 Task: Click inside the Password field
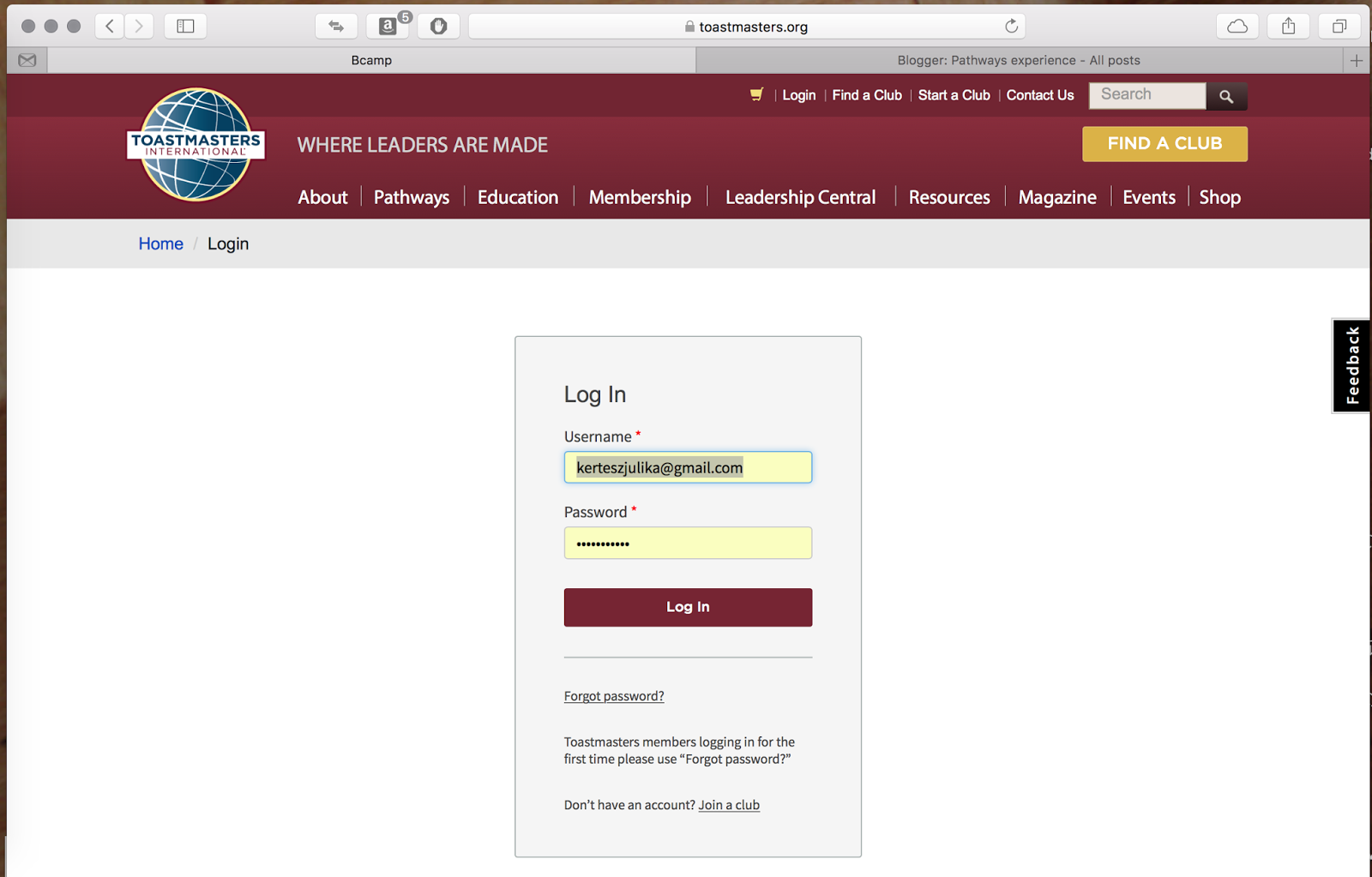pyautogui.click(x=687, y=543)
